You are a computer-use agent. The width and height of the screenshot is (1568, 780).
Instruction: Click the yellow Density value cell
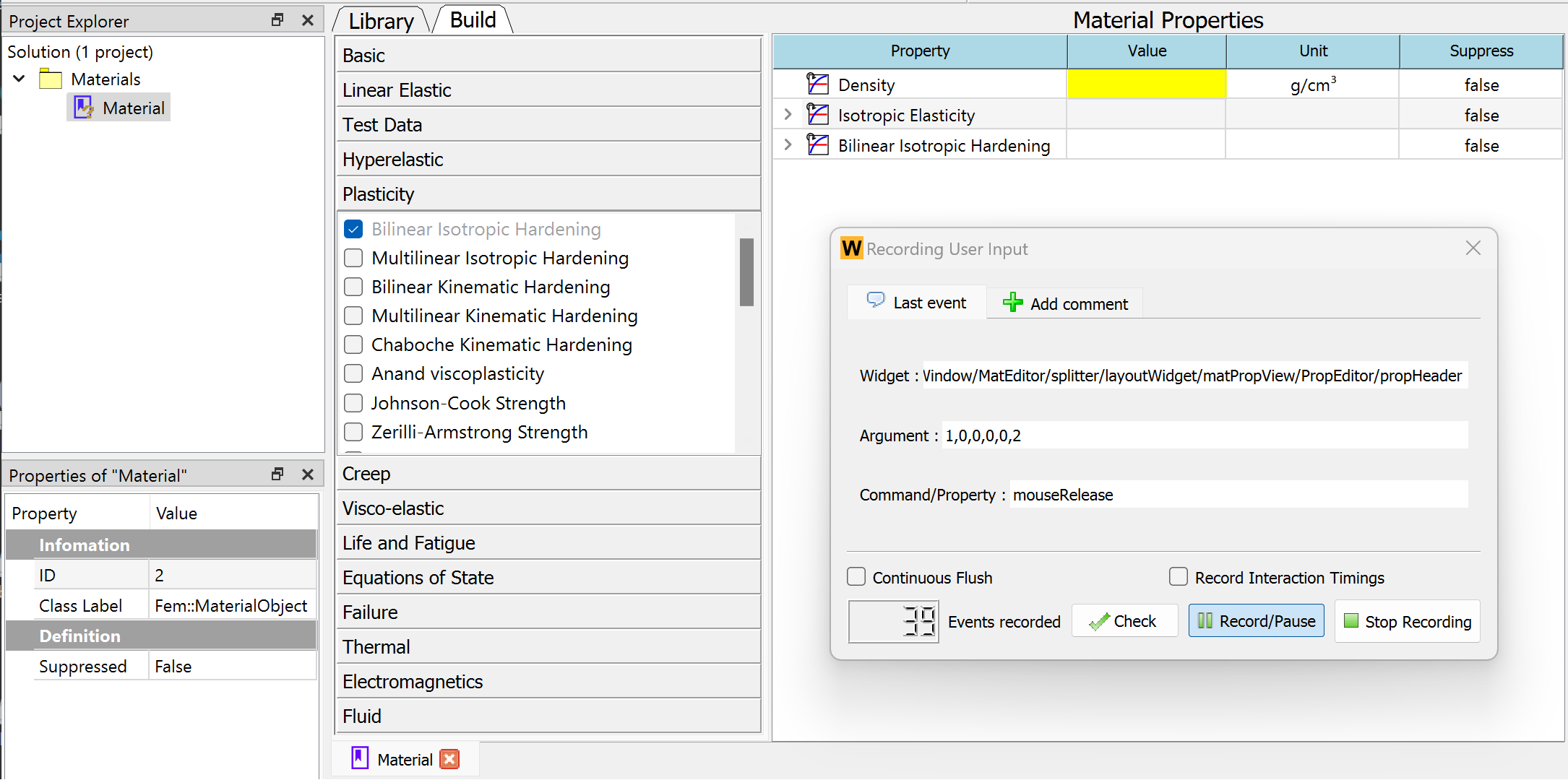pos(1146,84)
